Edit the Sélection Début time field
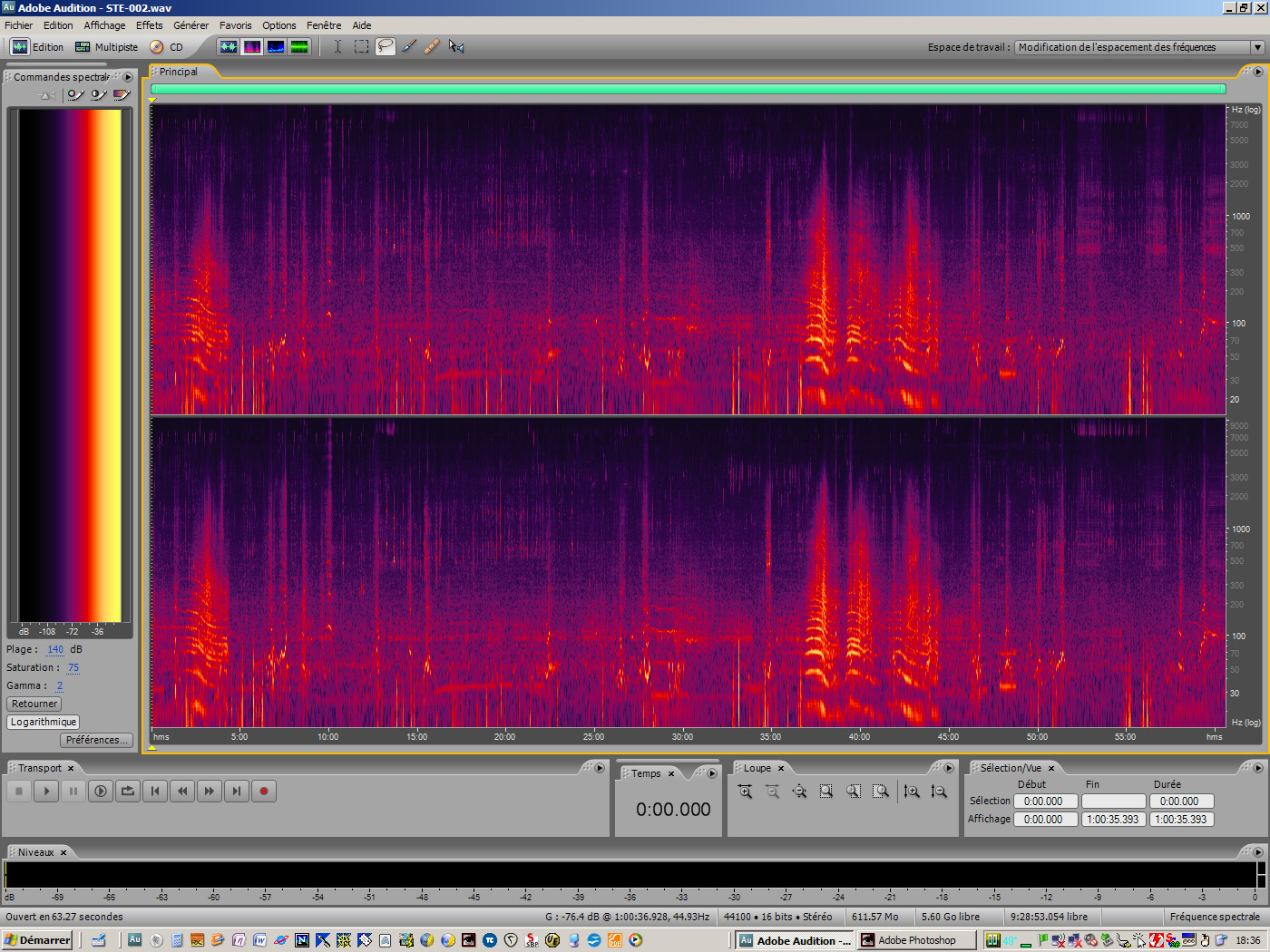The width and height of the screenshot is (1270, 952). click(1045, 801)
